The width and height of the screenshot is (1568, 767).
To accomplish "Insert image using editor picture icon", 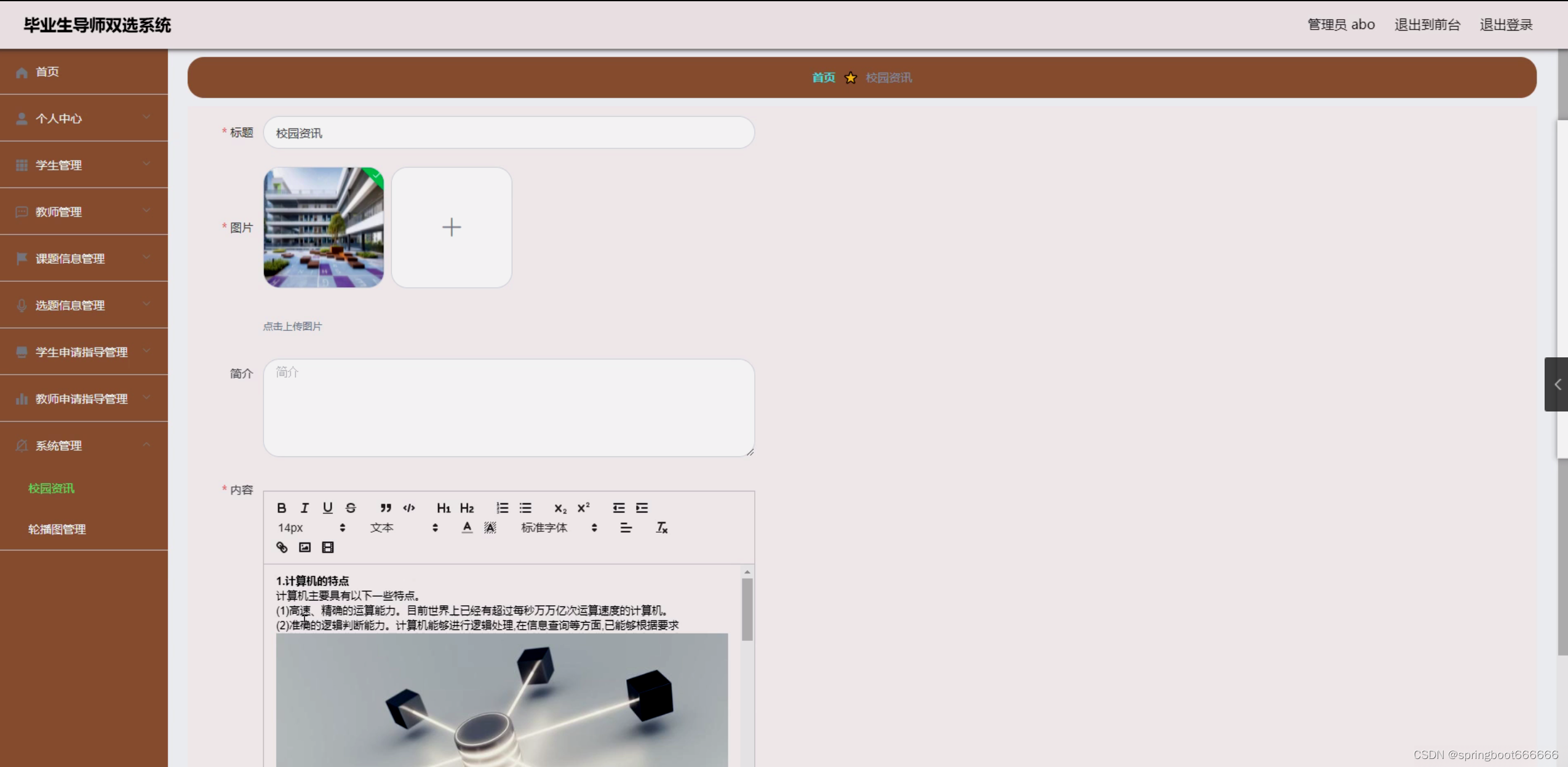I will 304,547.
